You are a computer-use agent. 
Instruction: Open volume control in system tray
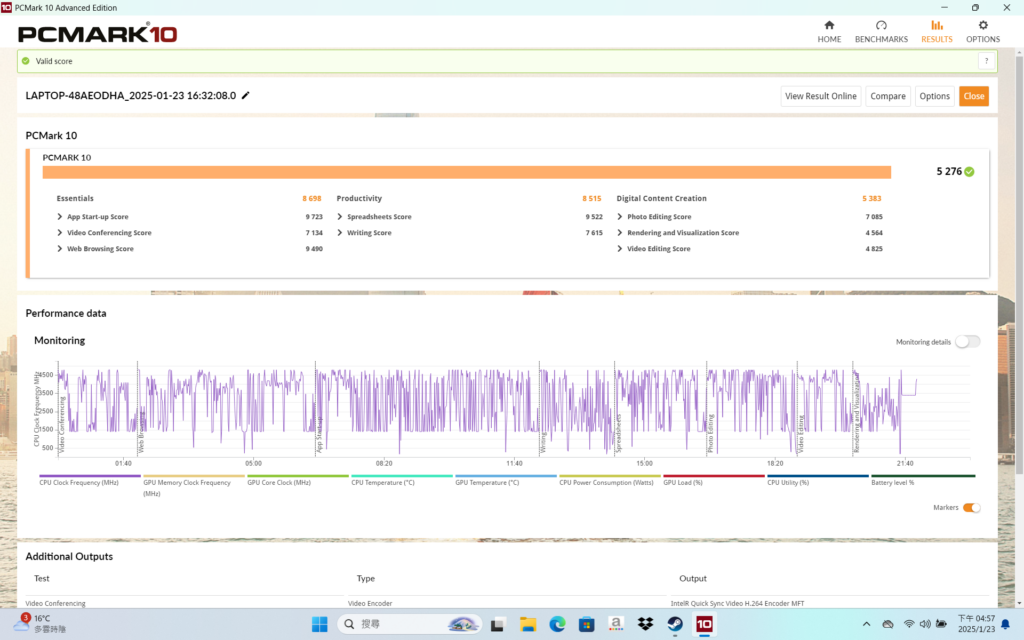(925, 624)
